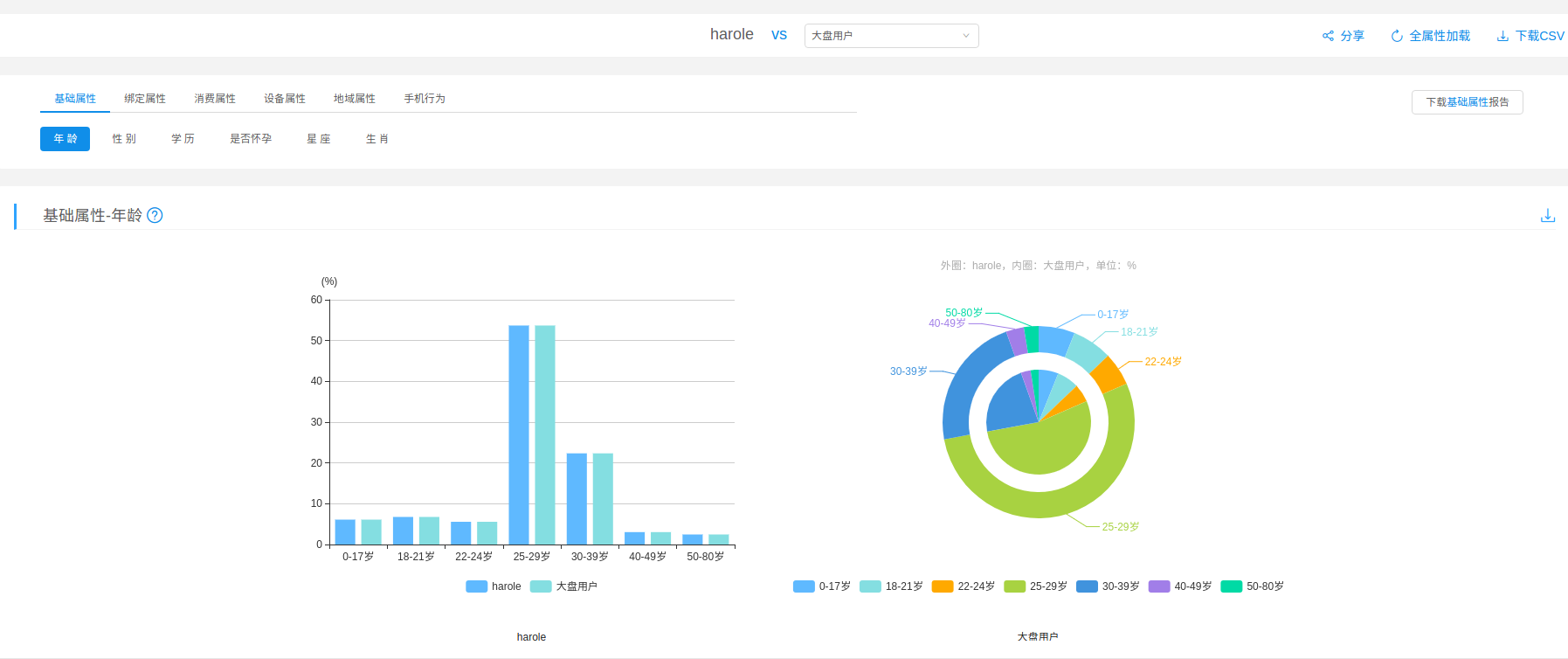Click the 30-39岁 legend color swatch
The image size is (1568, 659).
click(x=1087, y=586)
